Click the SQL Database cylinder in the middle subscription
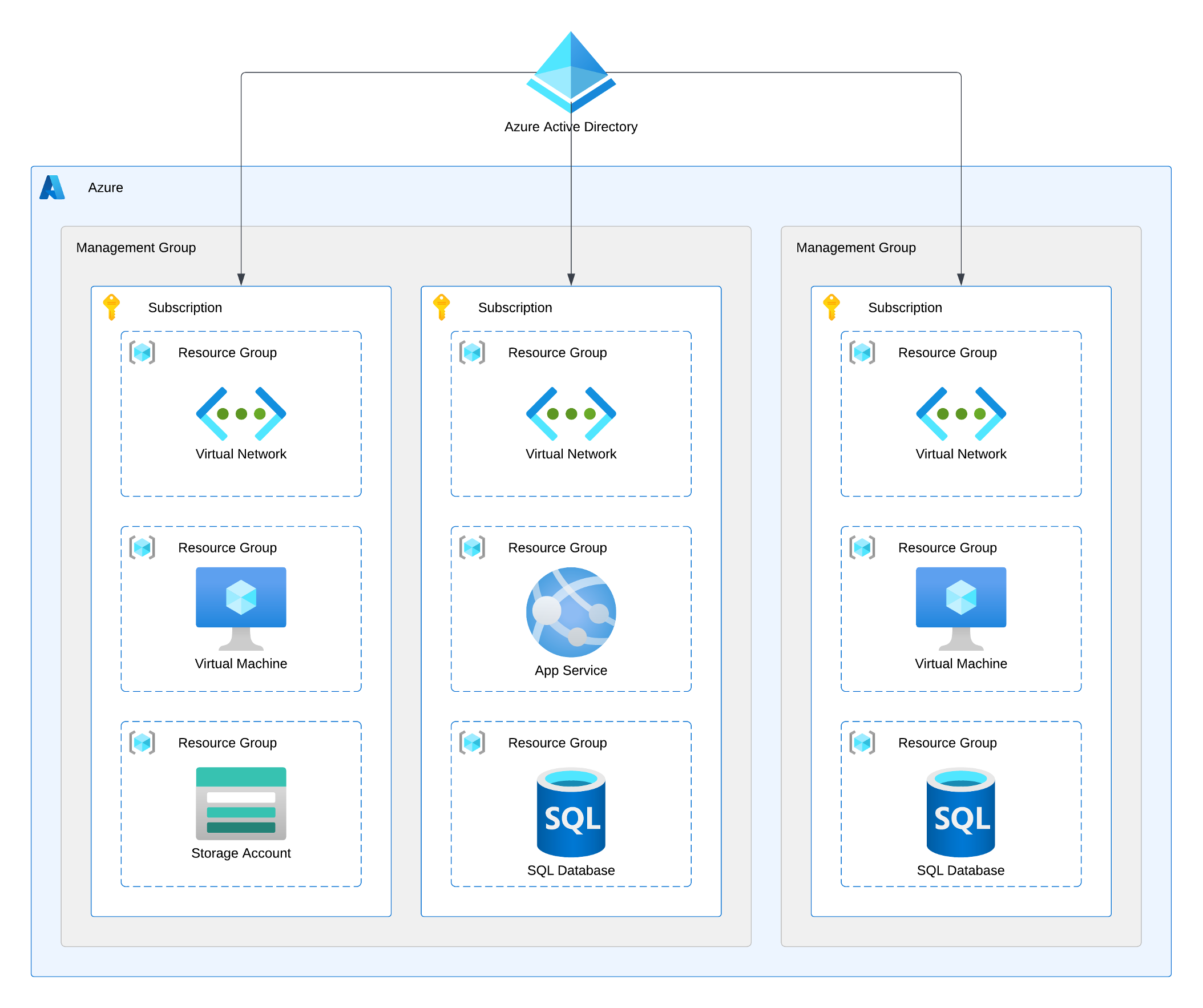Image resolution: width=1203 pixels, height=1008 pixels. click(x=571, y=812)
